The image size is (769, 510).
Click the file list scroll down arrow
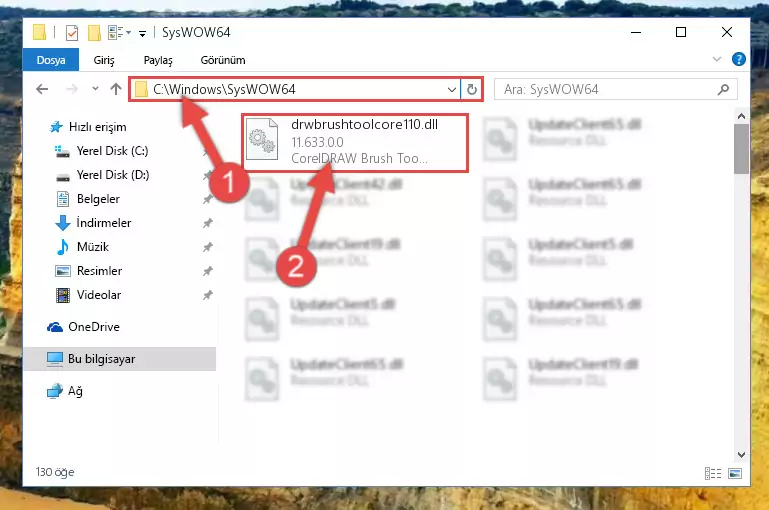[x=741, y=455]
